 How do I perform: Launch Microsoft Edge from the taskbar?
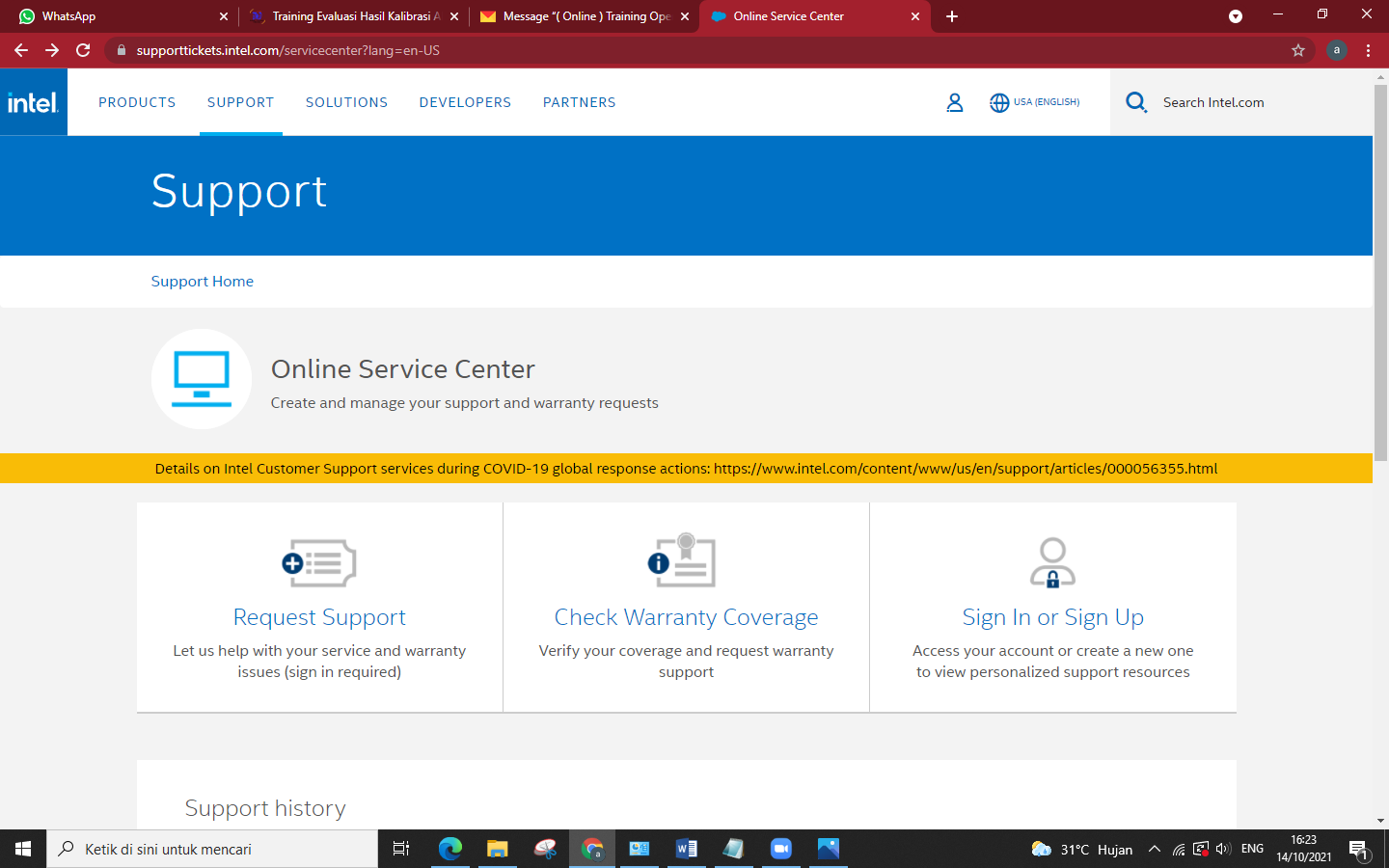[450, 849]
